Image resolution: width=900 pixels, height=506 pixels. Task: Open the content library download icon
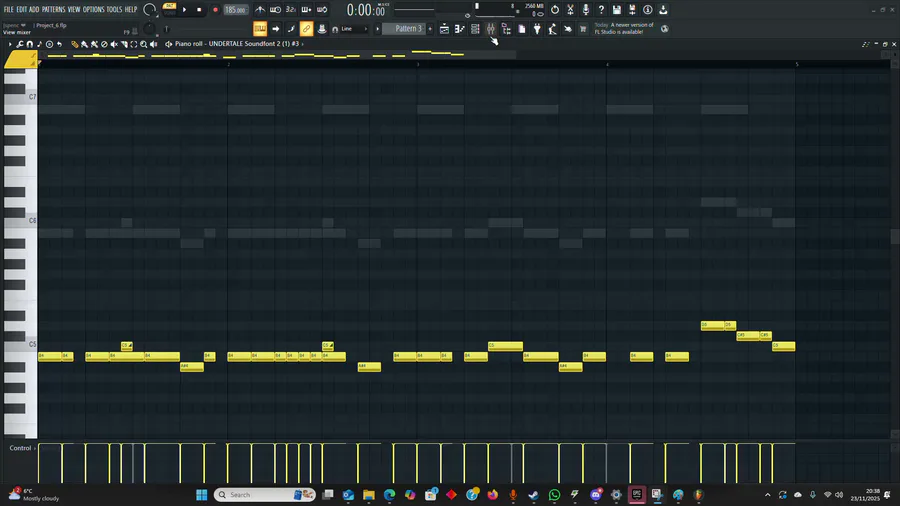pos(663,10)
